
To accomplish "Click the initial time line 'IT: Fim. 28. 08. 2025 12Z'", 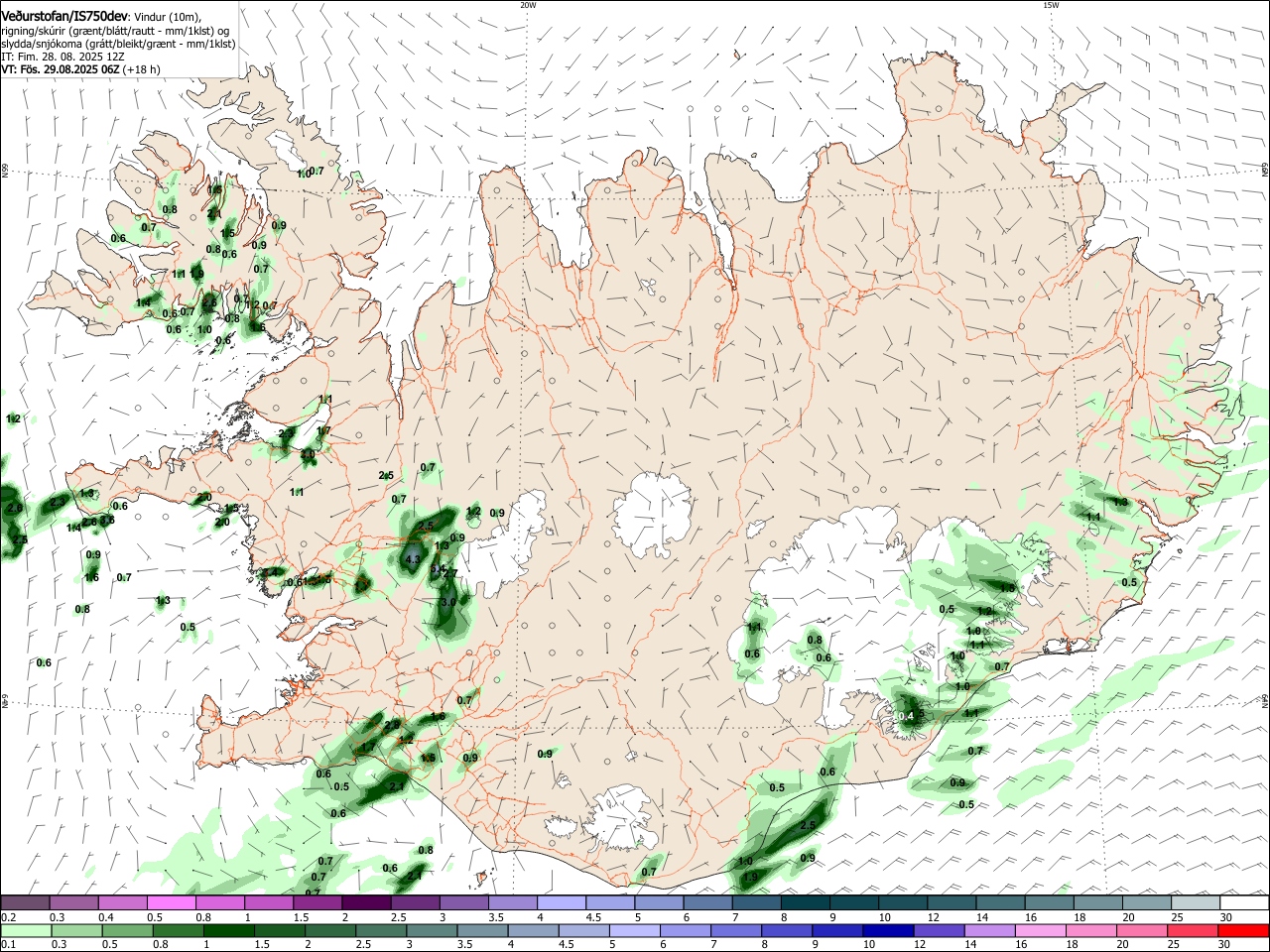I will 62,57.
